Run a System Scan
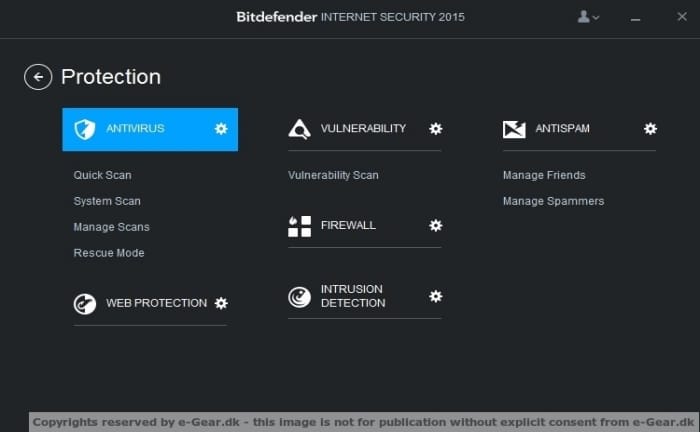This screenshot has width=700, height=432. pos(107,201)
